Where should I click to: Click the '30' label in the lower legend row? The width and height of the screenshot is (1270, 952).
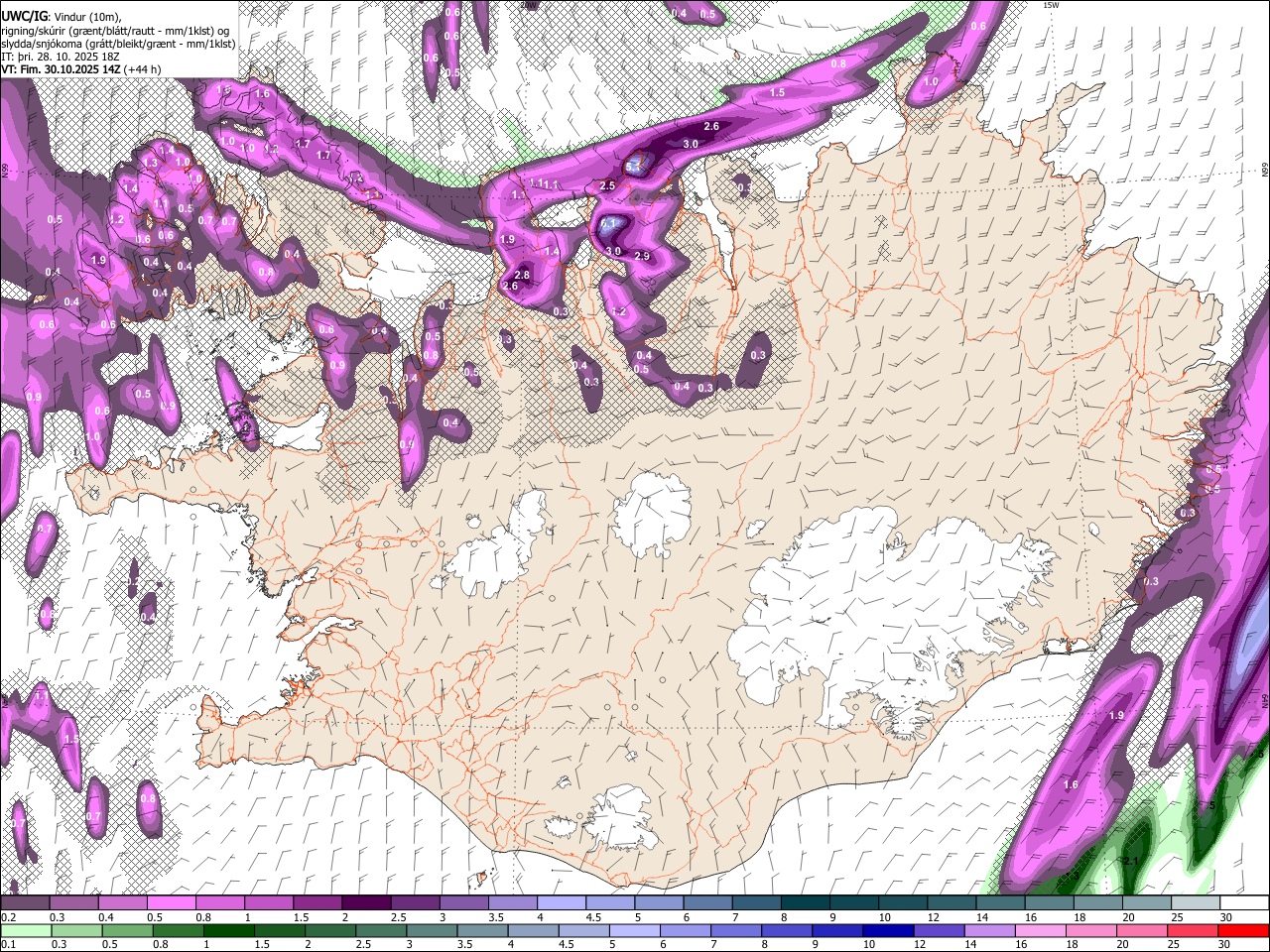click(x=1226, y=944)
